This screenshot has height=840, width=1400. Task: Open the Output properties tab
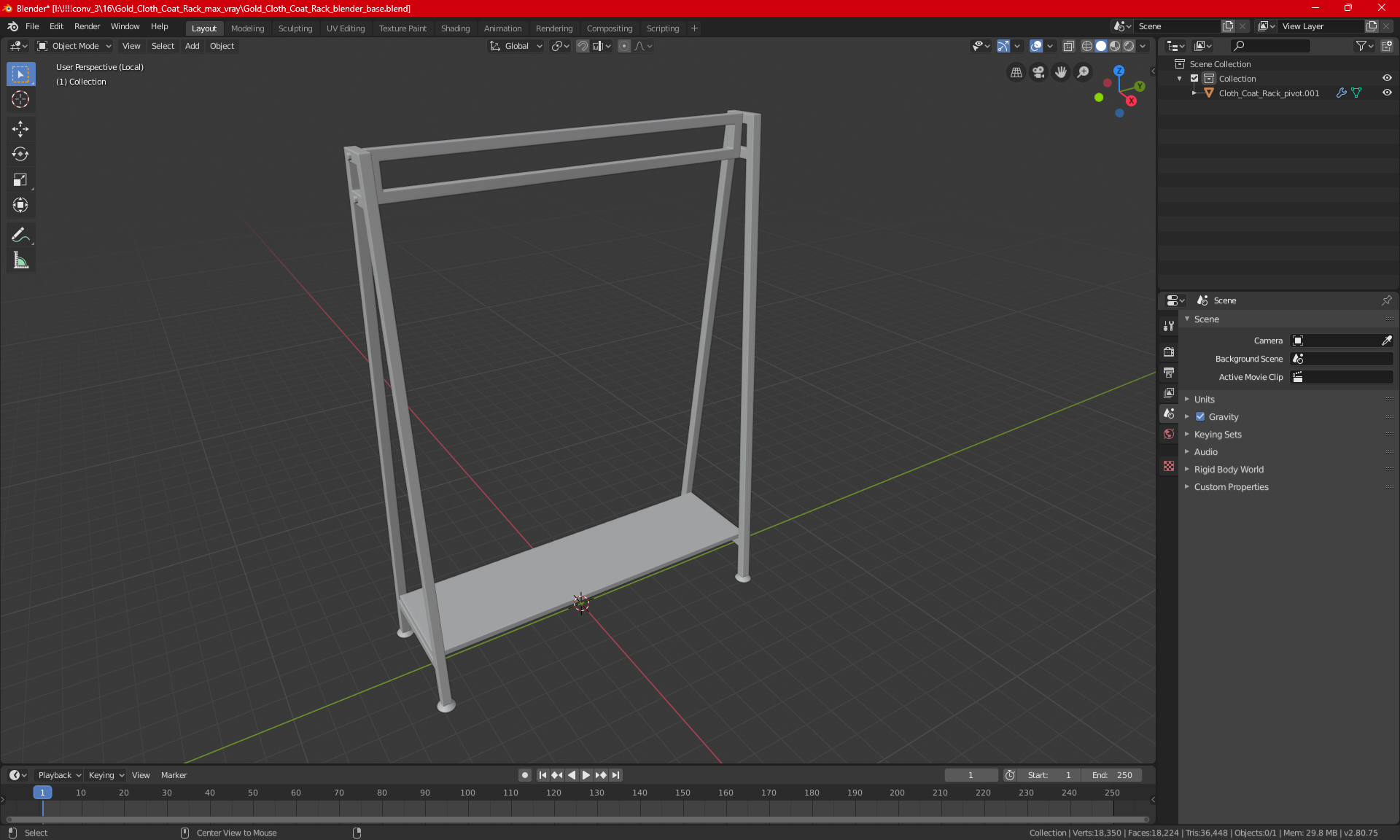[1169, 373]
